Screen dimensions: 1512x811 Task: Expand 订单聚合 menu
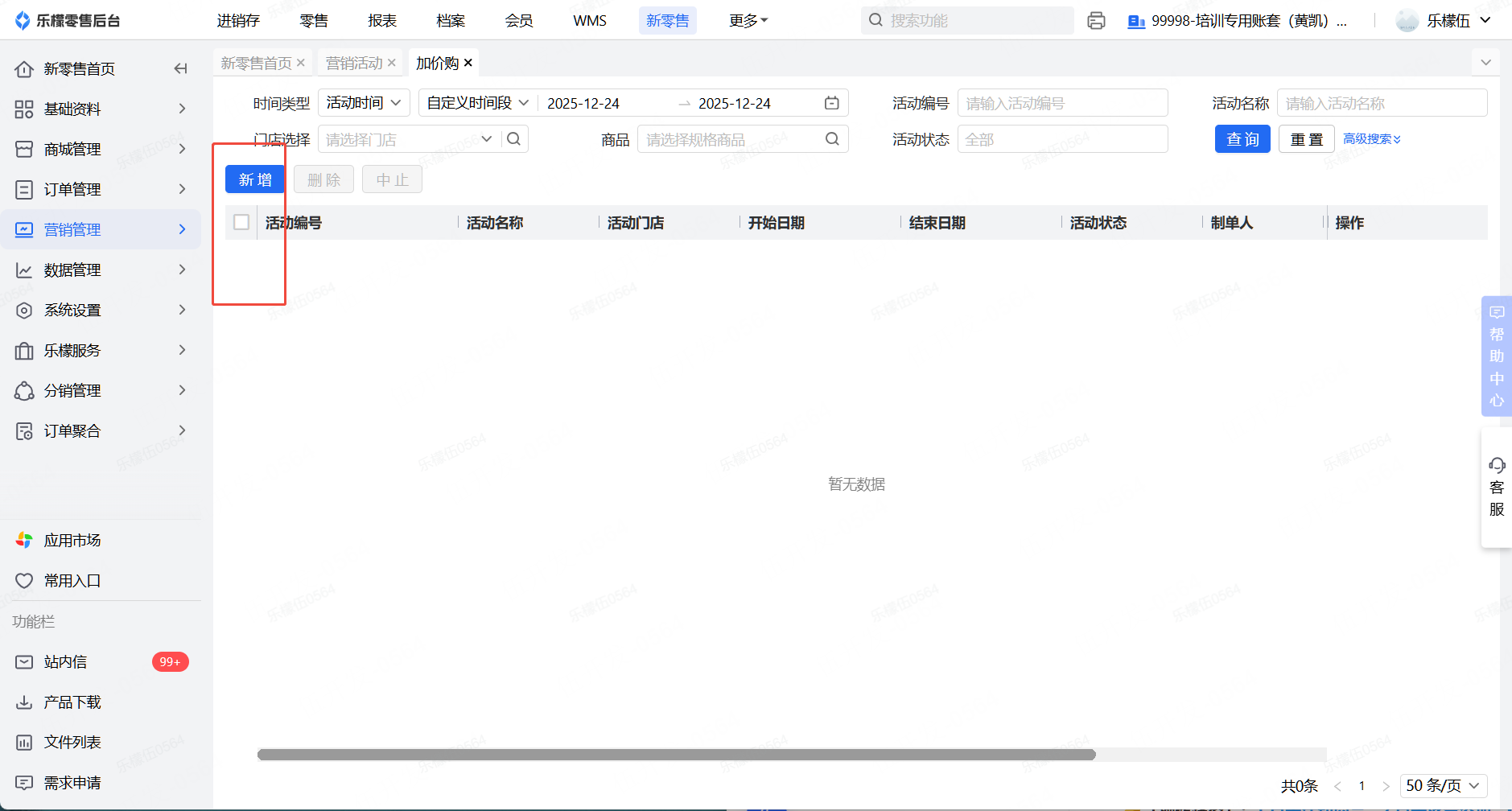click(101, 431)
